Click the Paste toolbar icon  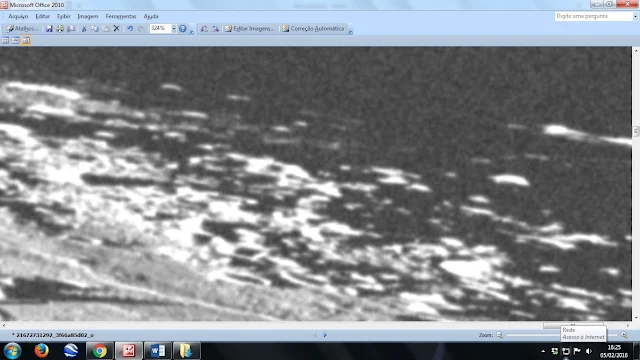106,29
